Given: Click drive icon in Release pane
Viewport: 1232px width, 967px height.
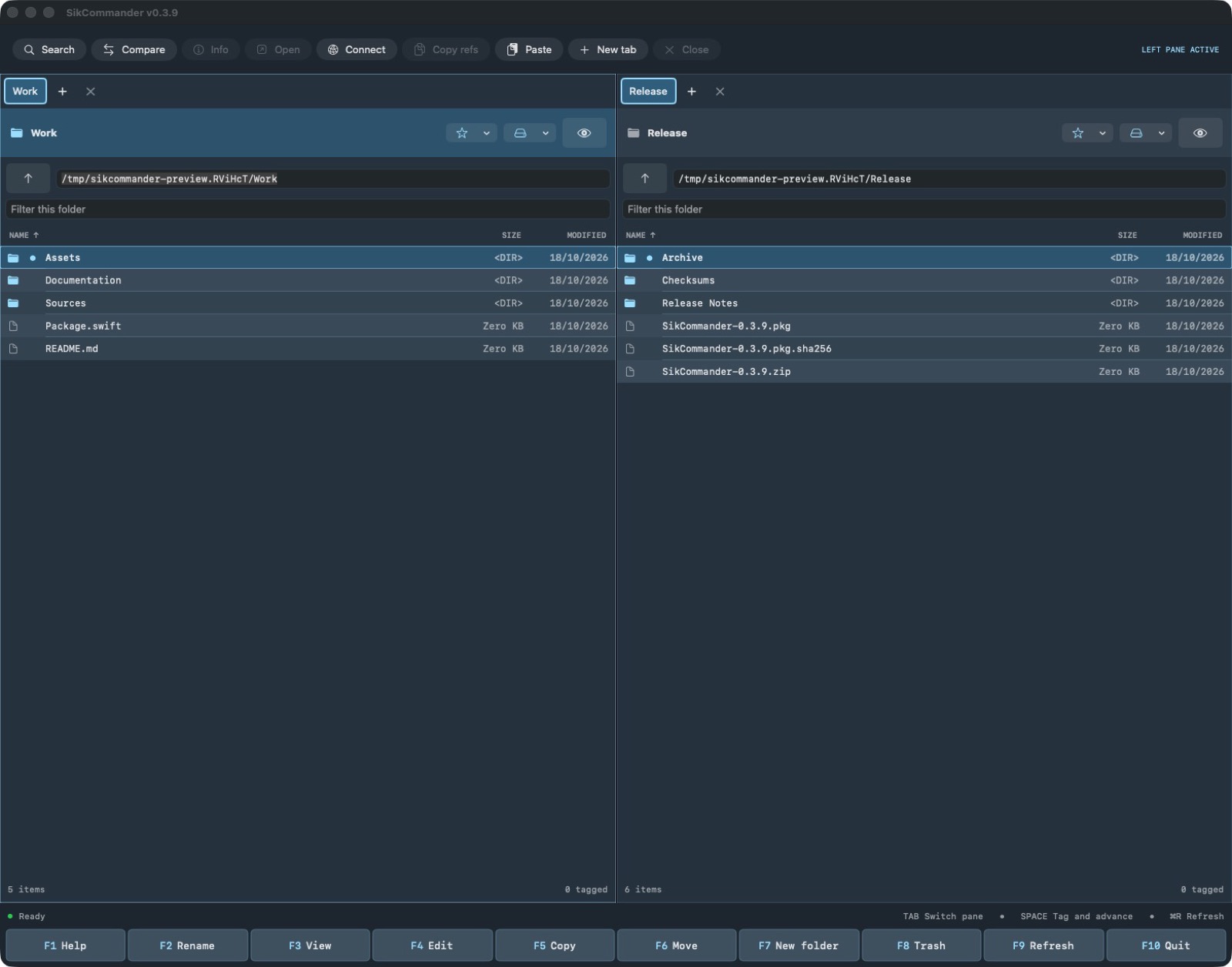Looking at the screenshot, I should [x=1137, y=133].
